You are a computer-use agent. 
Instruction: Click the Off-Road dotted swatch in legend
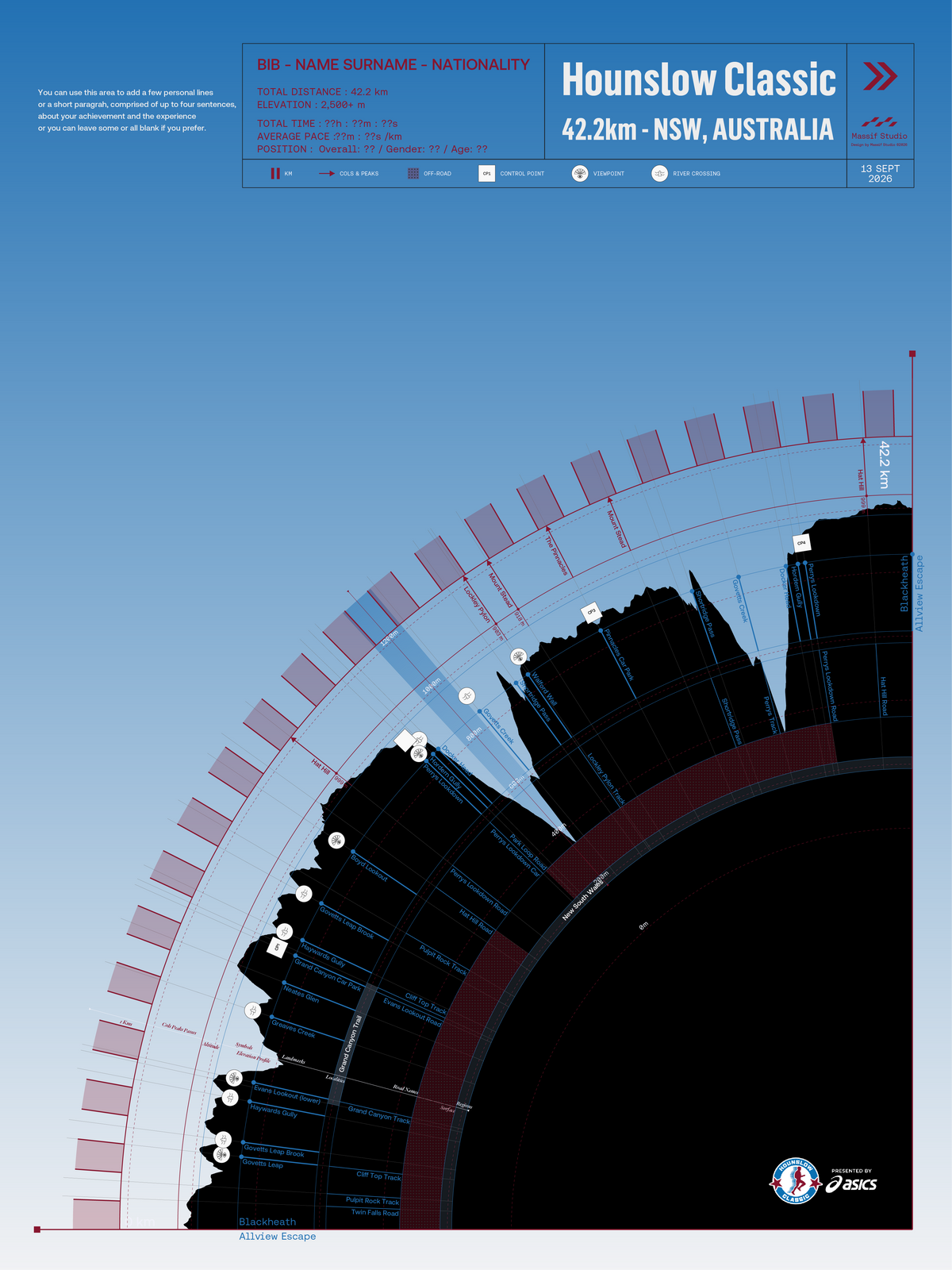(413, 173)
